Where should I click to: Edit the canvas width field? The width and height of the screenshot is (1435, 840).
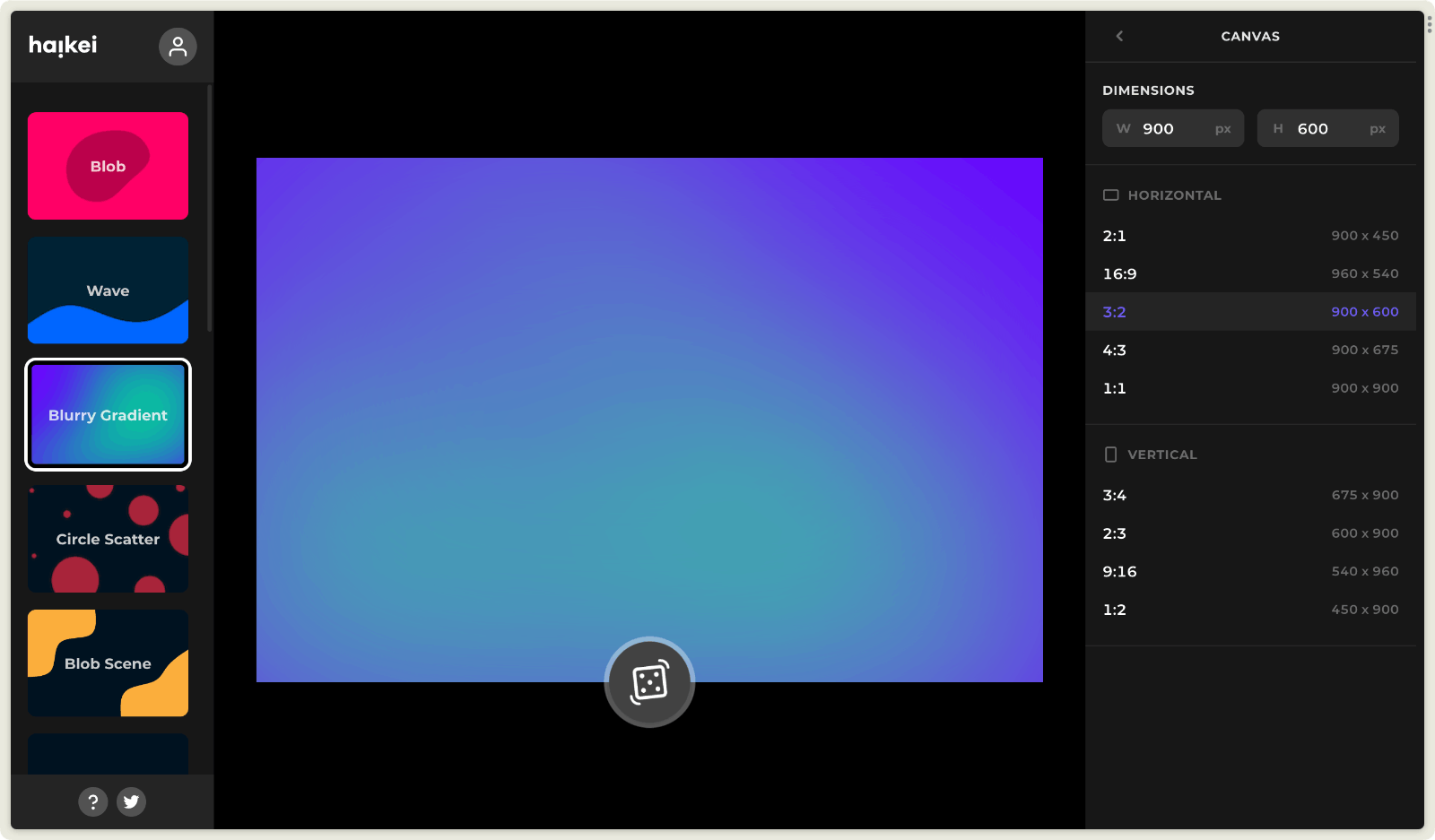coord(1173,128)
